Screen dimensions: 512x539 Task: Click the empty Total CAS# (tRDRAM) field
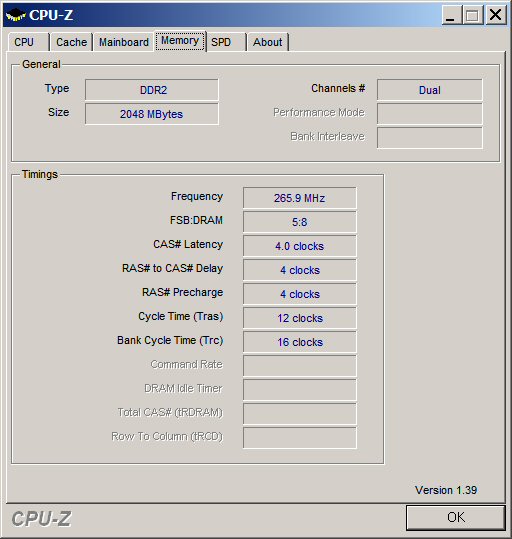299,414
